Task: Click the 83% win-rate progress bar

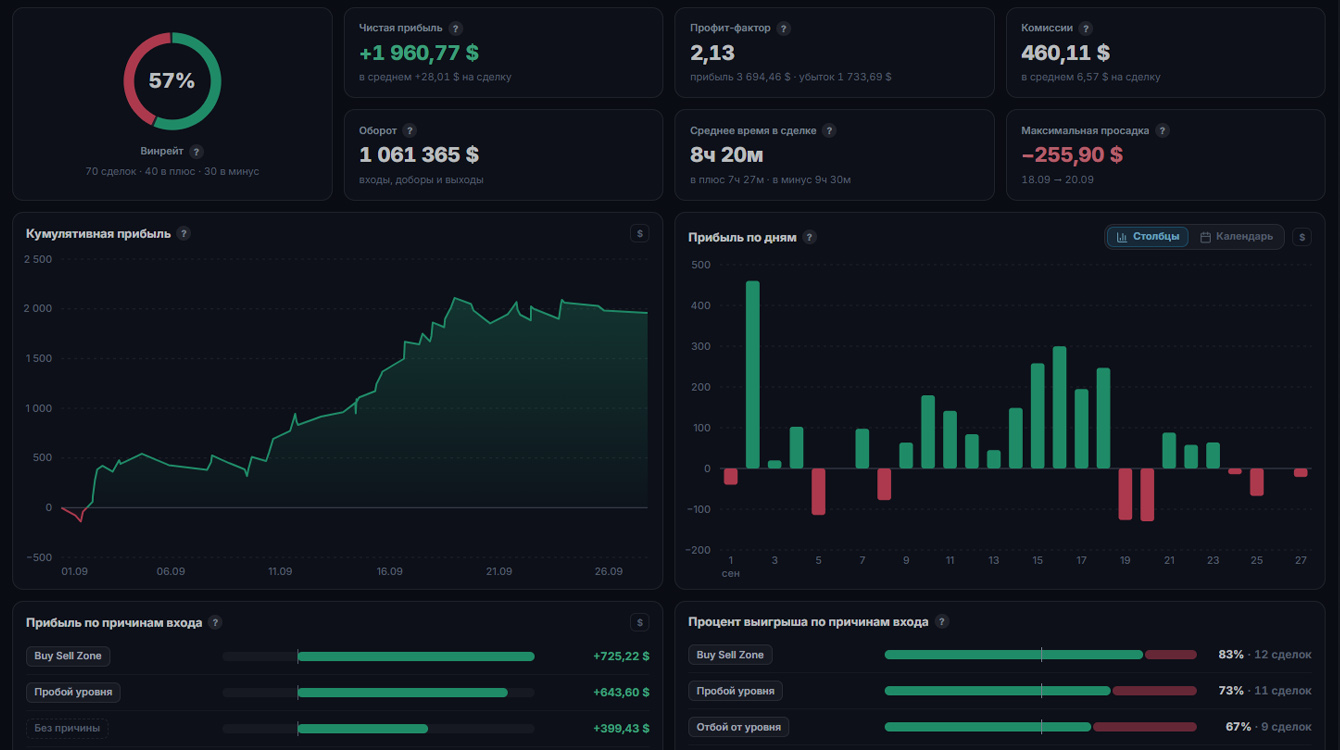Action: [1040, 655]
